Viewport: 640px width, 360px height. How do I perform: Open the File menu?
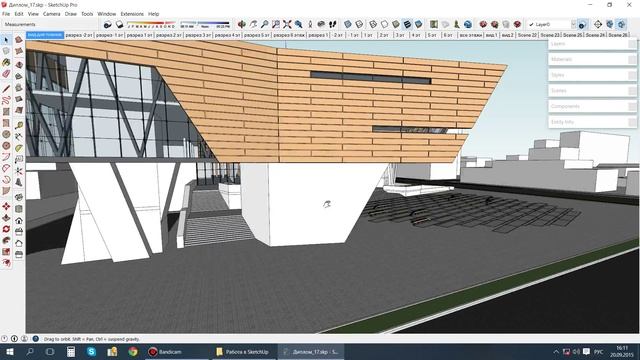pyautogui.click(x=6, y=14)
